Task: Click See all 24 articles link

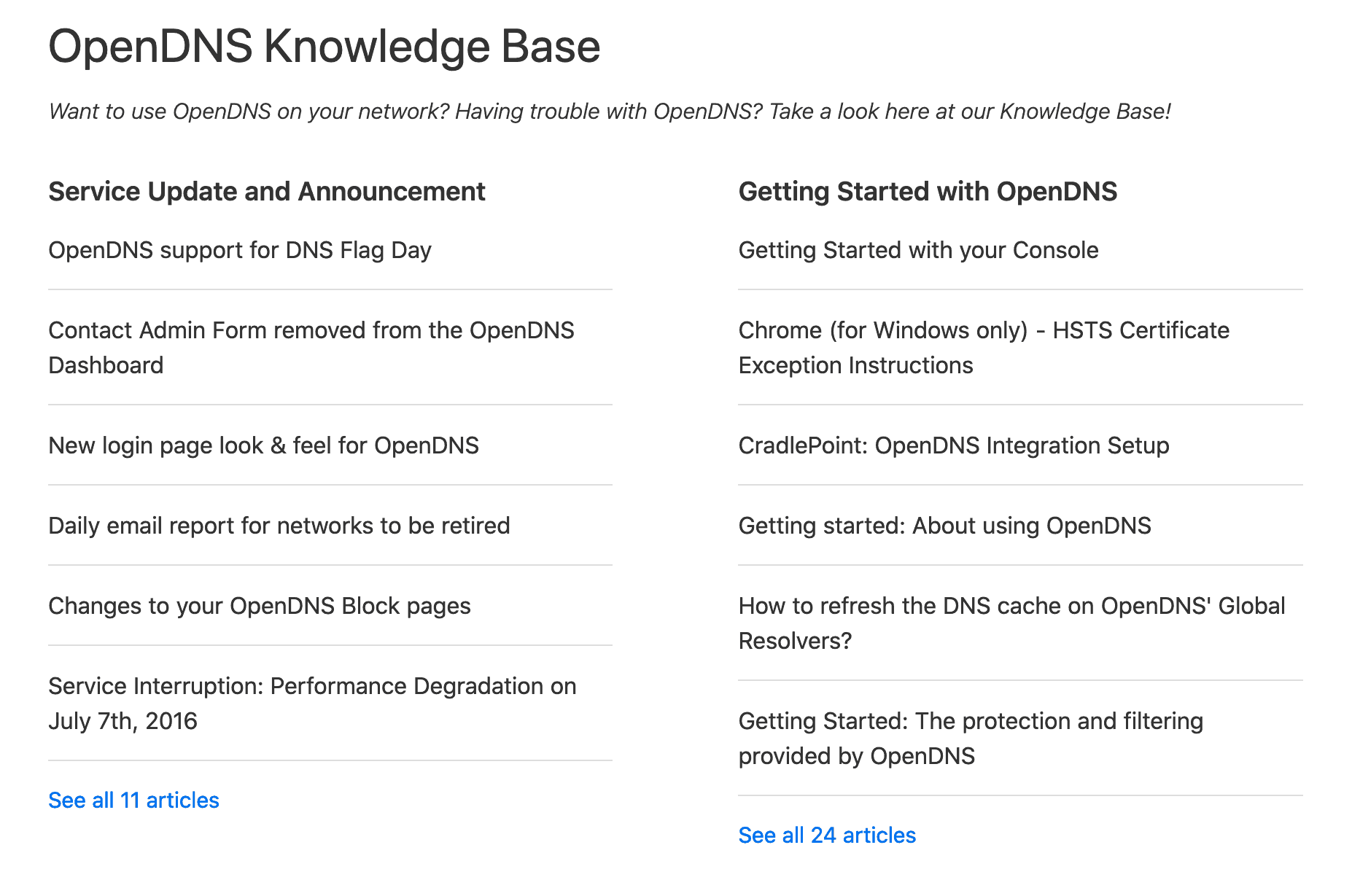Action: 827,835
